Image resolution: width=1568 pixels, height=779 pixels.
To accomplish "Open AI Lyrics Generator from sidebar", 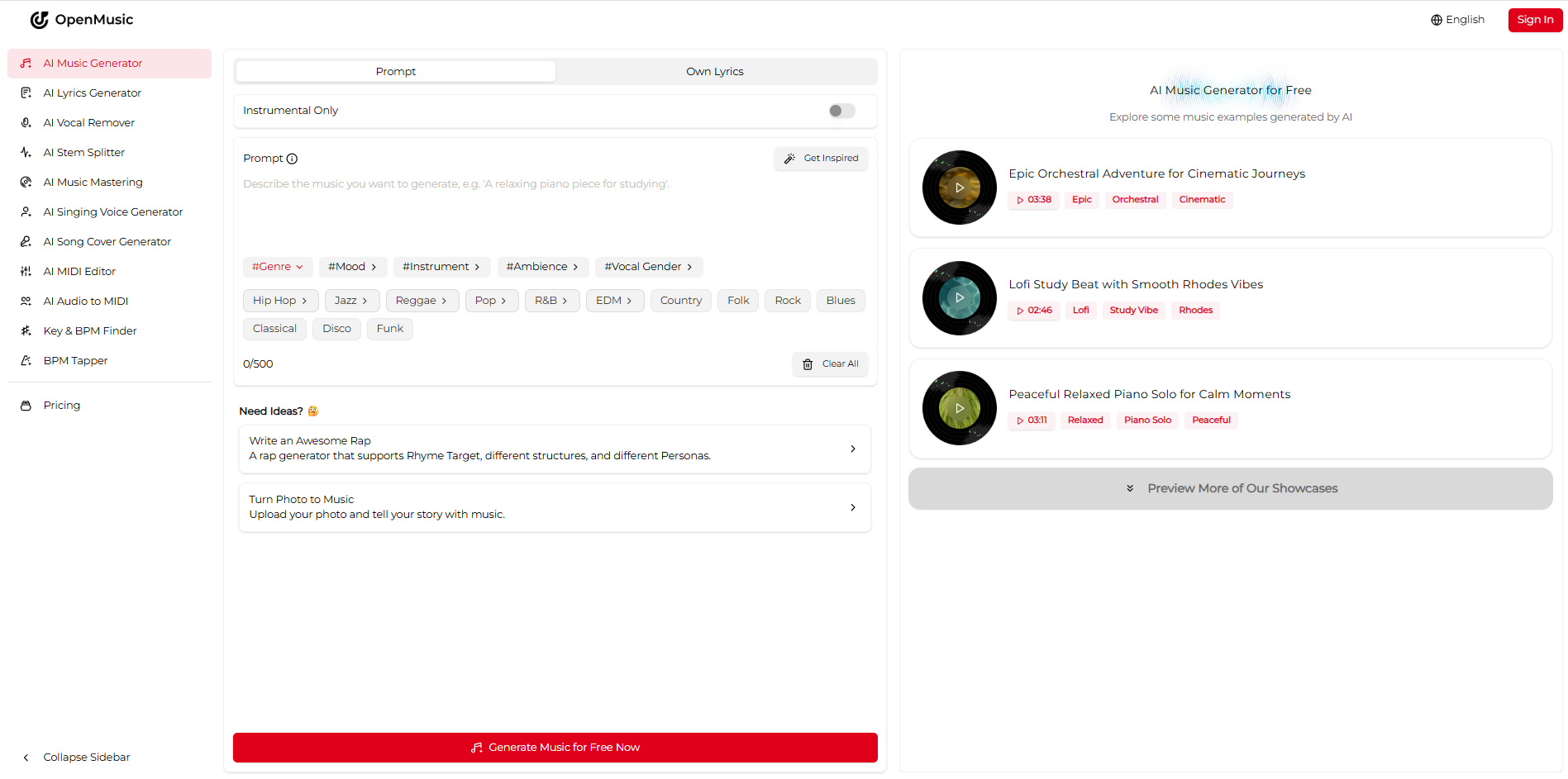I will [x=92, y=93].
